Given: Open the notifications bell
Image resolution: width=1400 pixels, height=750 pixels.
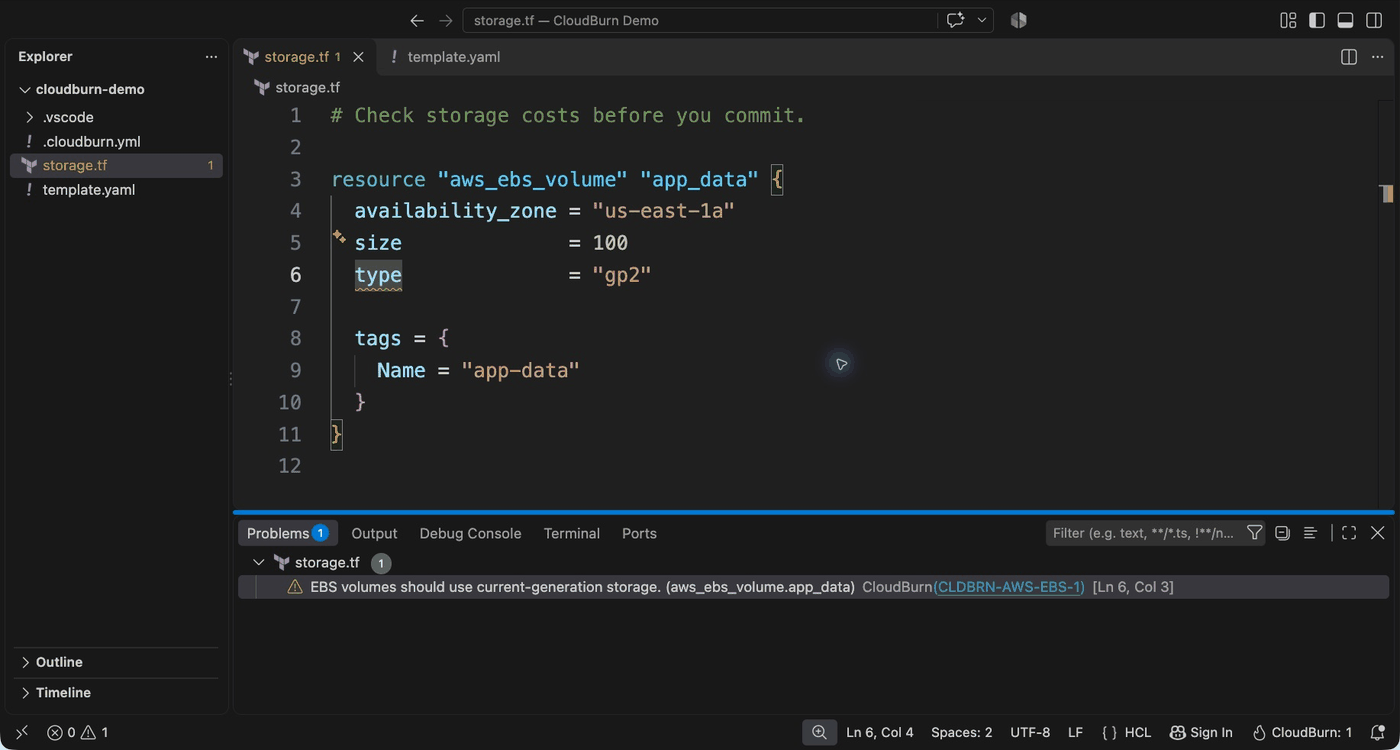Looking at the screenshot, I should (1377, 732).
